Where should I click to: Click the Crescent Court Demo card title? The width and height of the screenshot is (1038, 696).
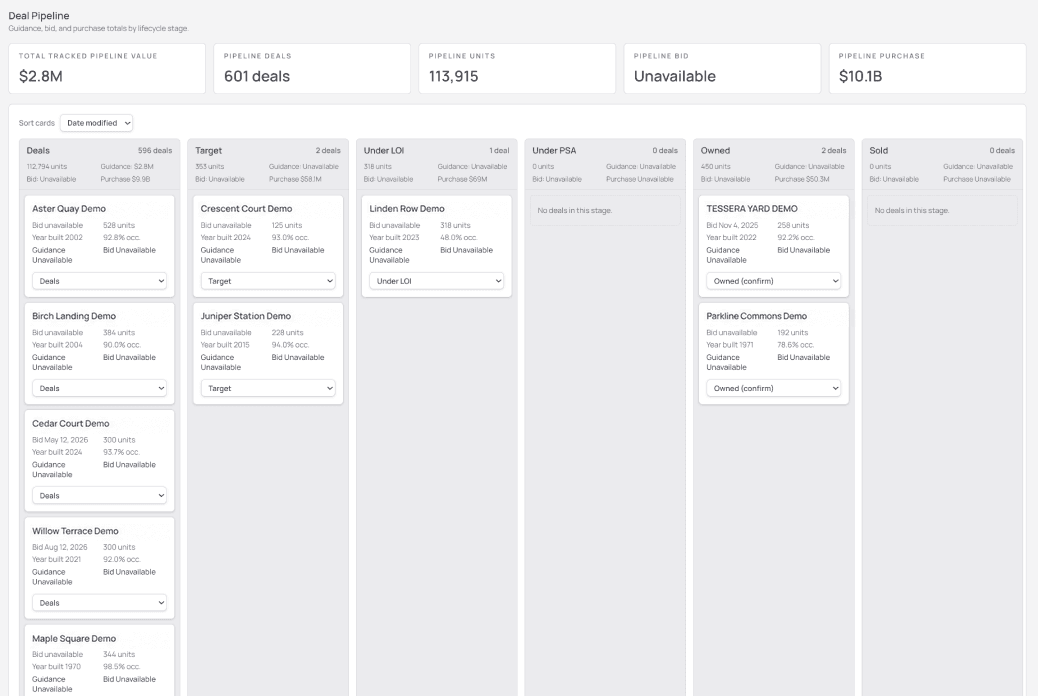[246, 209]
